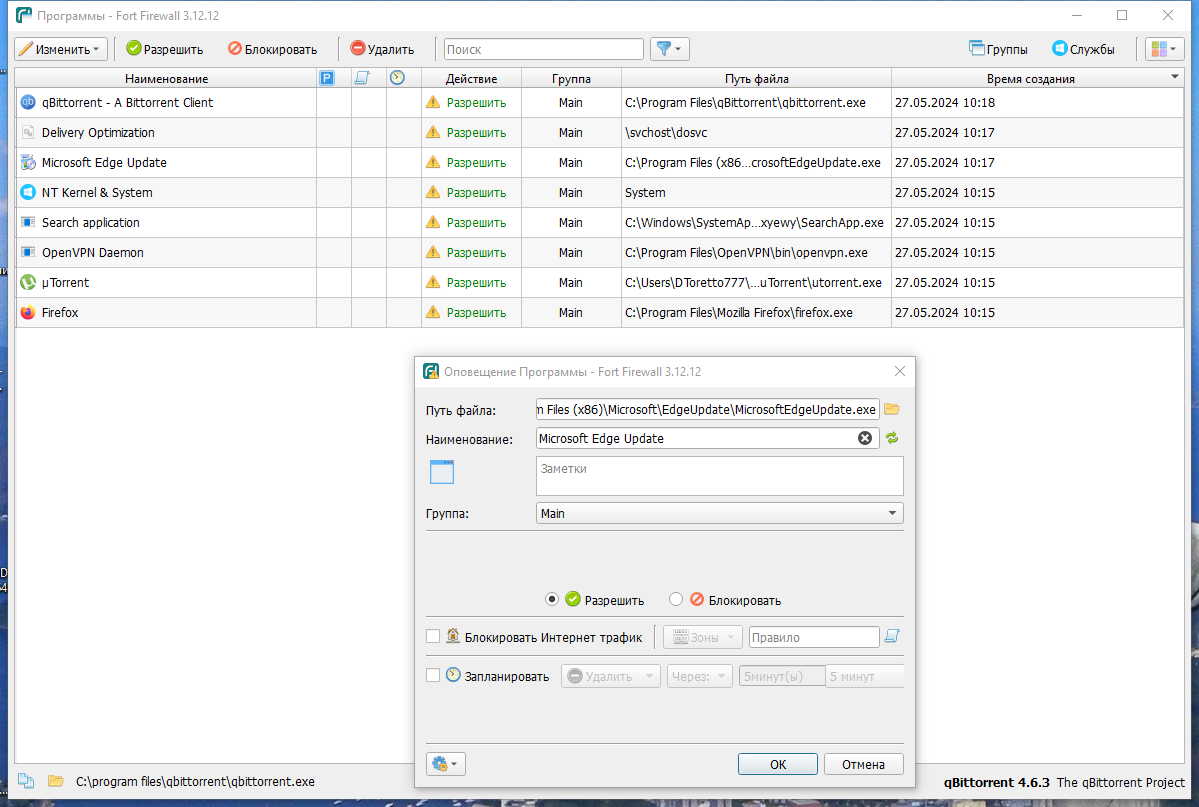The width and height of the screenshot is (1199, 807).
Task: Click the 5минут(ы) spin field
Action: tap(781, 676)
